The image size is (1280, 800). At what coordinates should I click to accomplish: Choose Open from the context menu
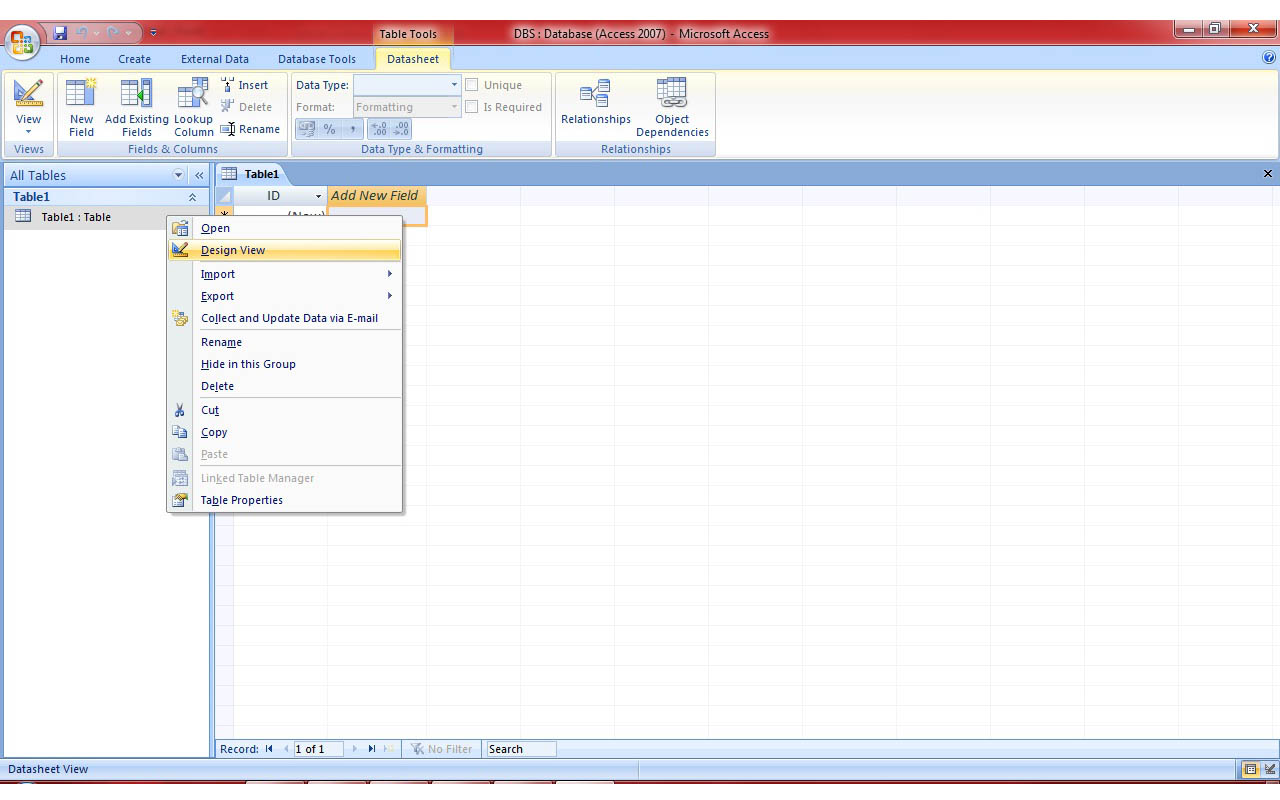[x=285, y=228]
